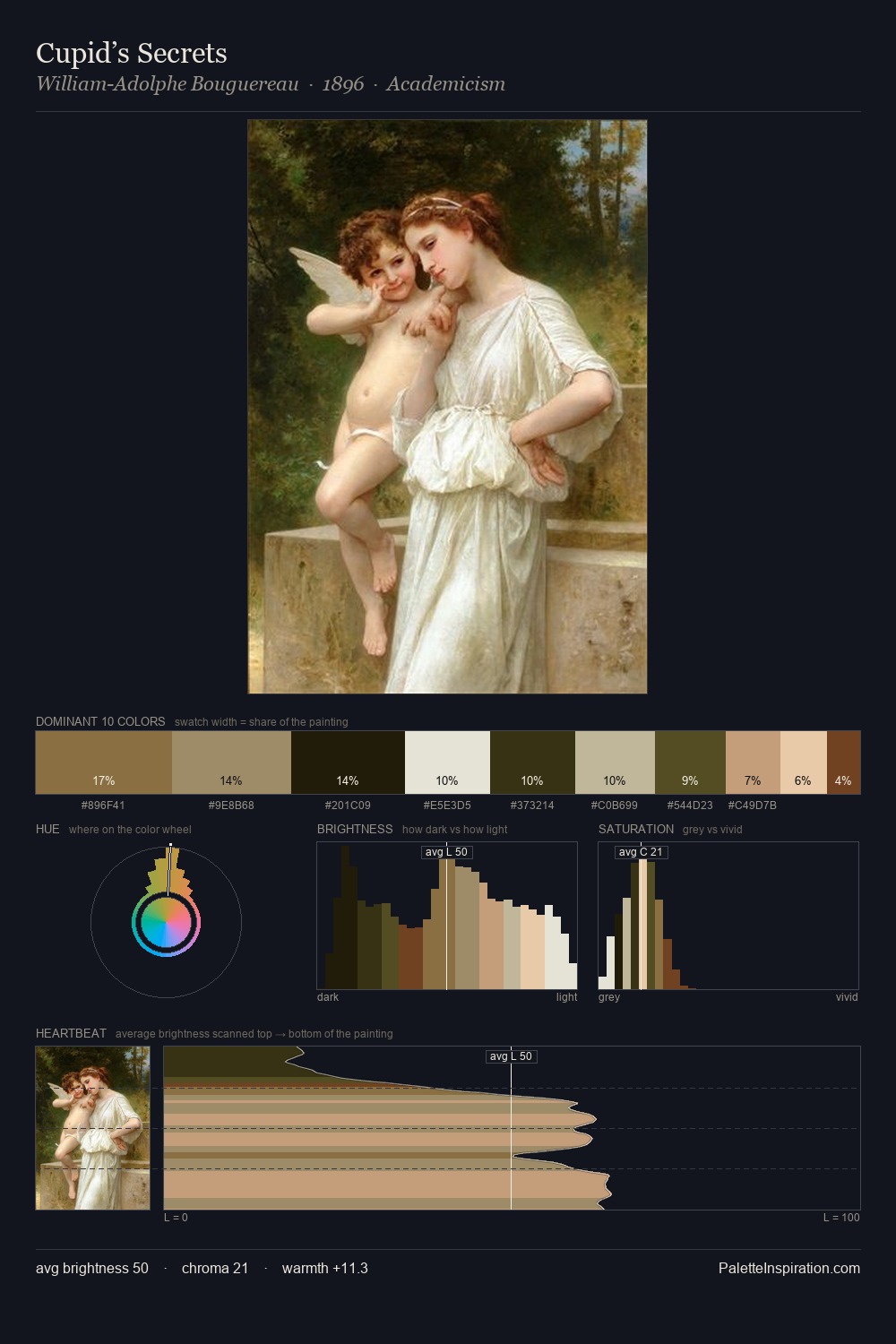Open the PaletteInspiration.com link
This screenshot has height=1344, width=896.
[x=789, y=1268]
